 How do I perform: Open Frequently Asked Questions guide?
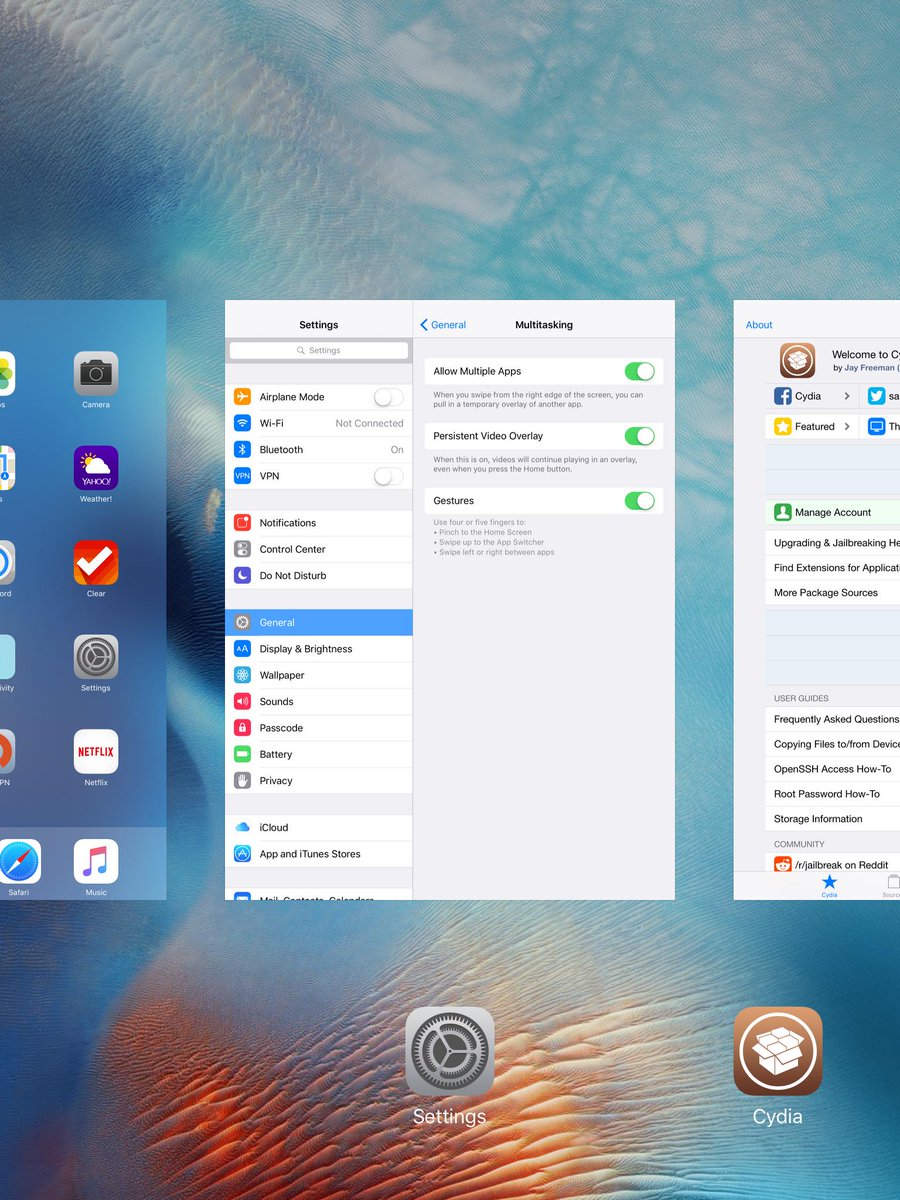(833, 719)
